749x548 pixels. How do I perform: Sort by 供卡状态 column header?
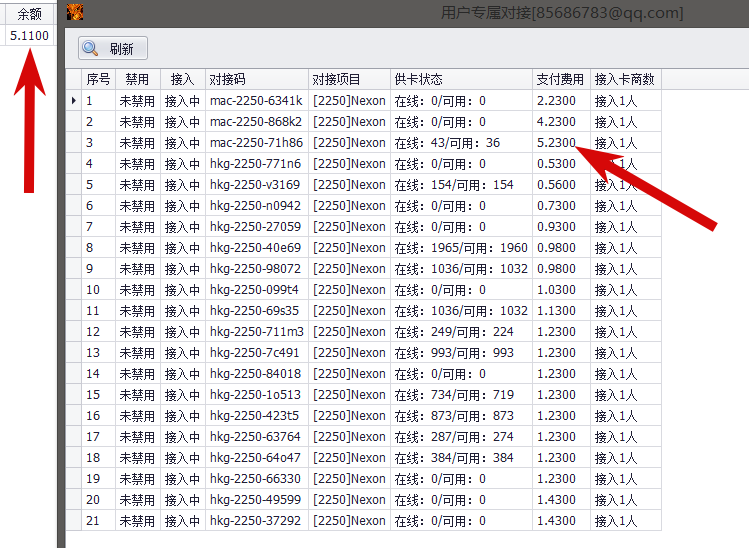coord(461,79)
